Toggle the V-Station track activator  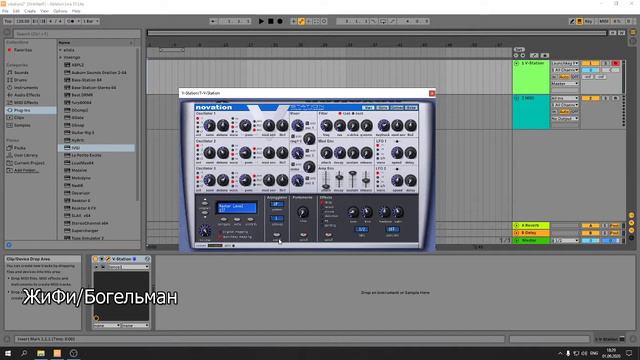[590, 63]
